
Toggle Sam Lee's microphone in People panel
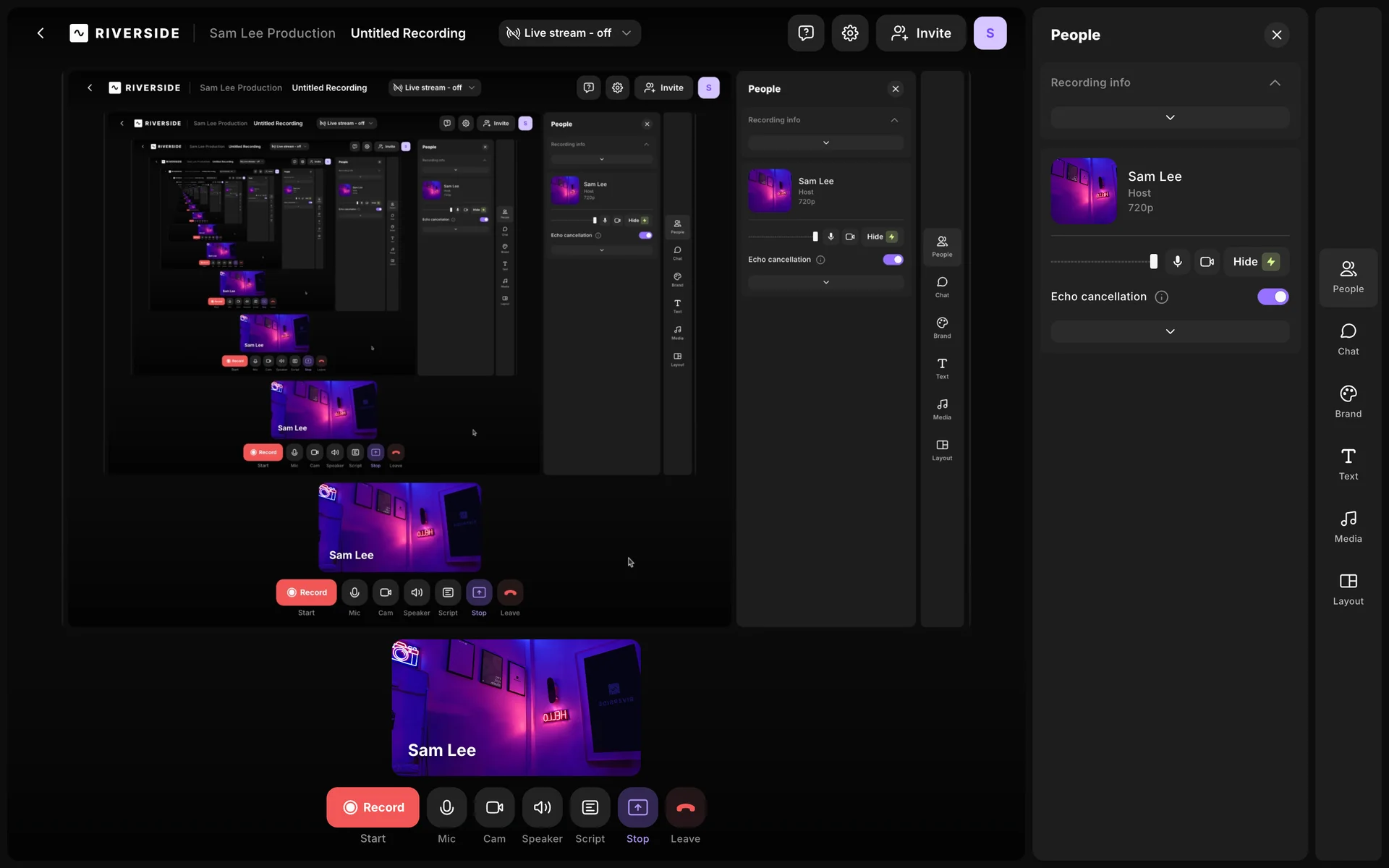tap(1177, 262)
